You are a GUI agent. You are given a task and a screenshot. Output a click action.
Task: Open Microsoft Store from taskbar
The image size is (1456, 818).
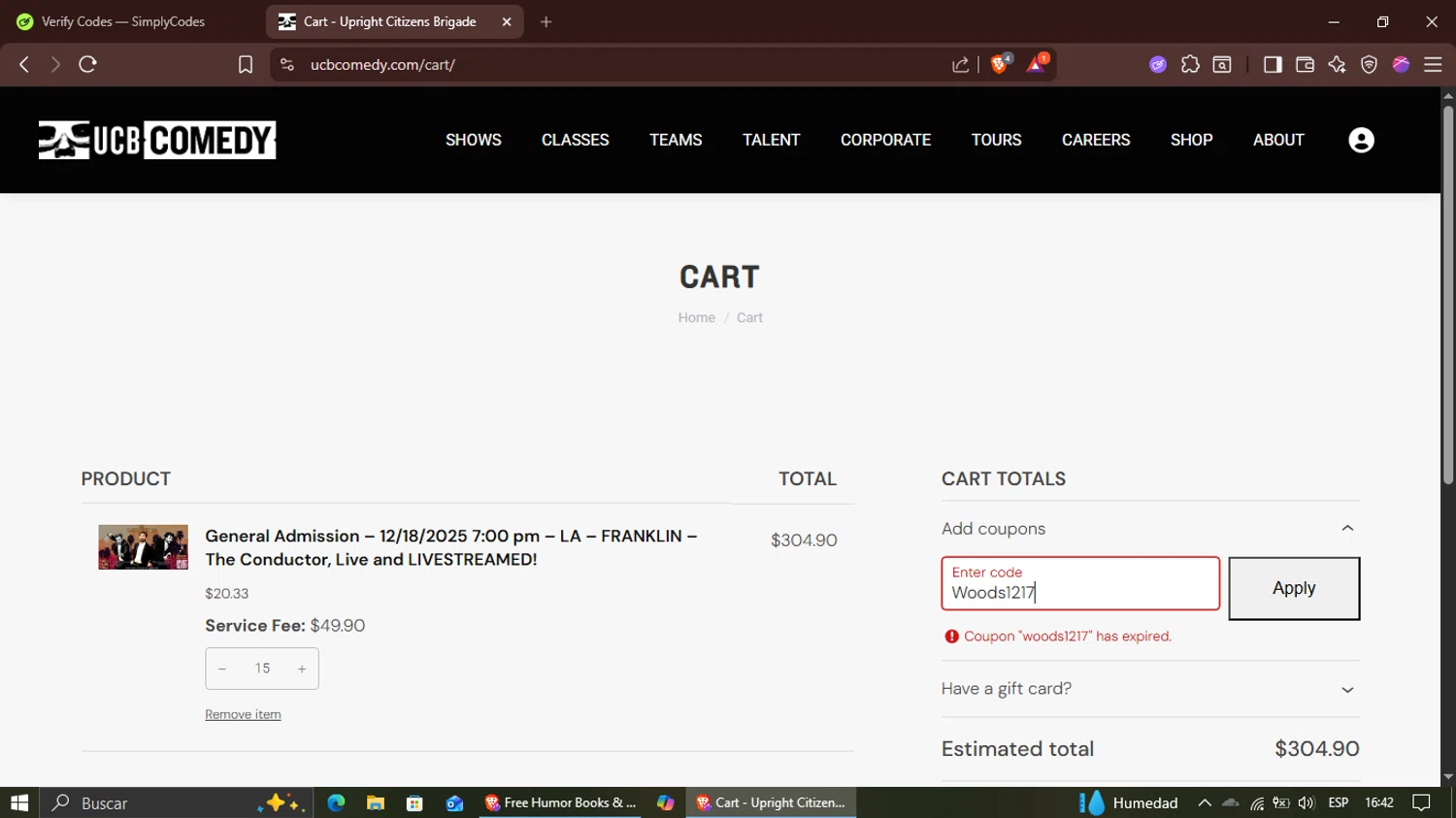[414, 802]
